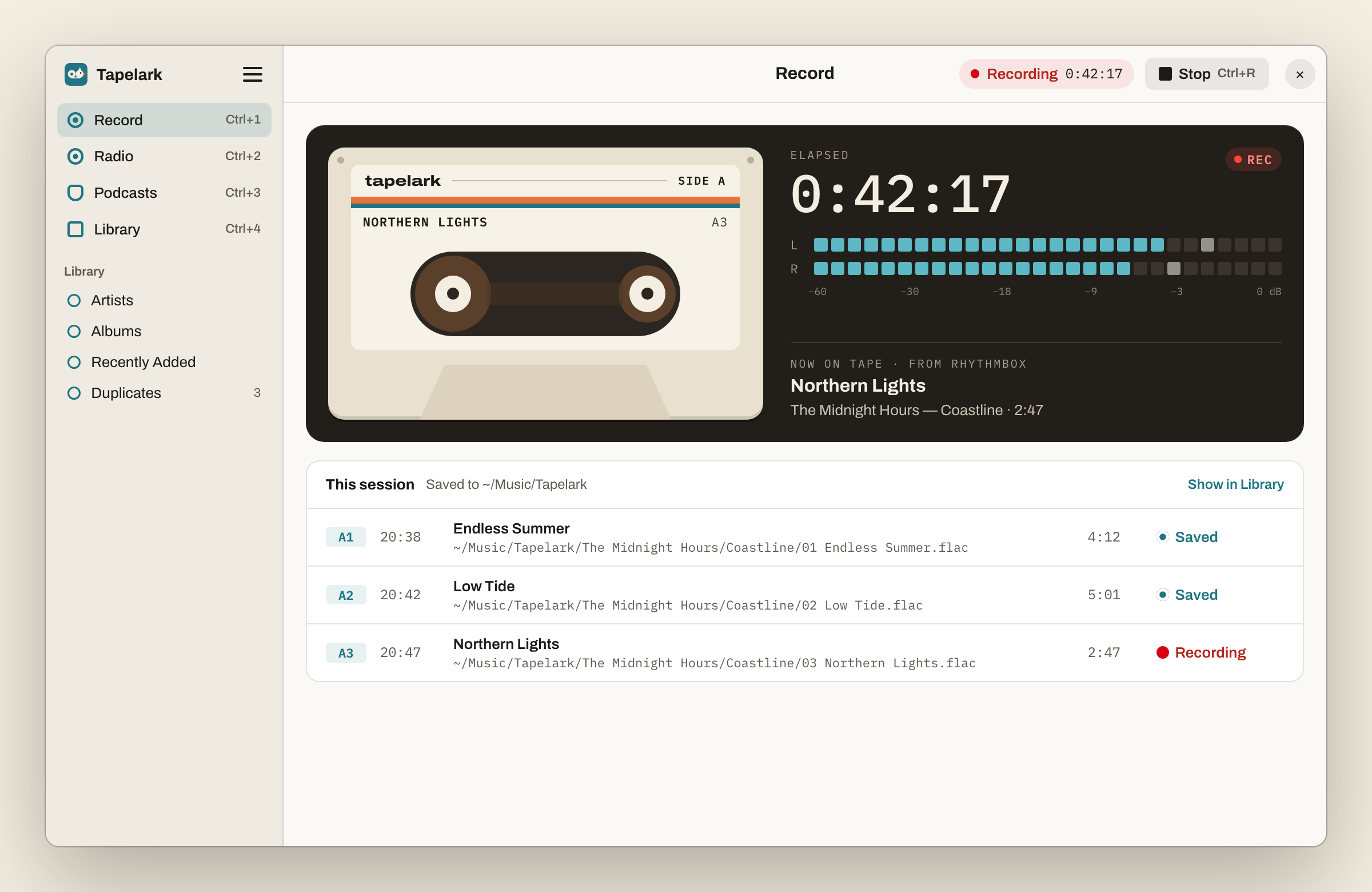Open the Duplicates view
Image resolution: width=1372 pixels, height=892 pixels.
point(163,393)
